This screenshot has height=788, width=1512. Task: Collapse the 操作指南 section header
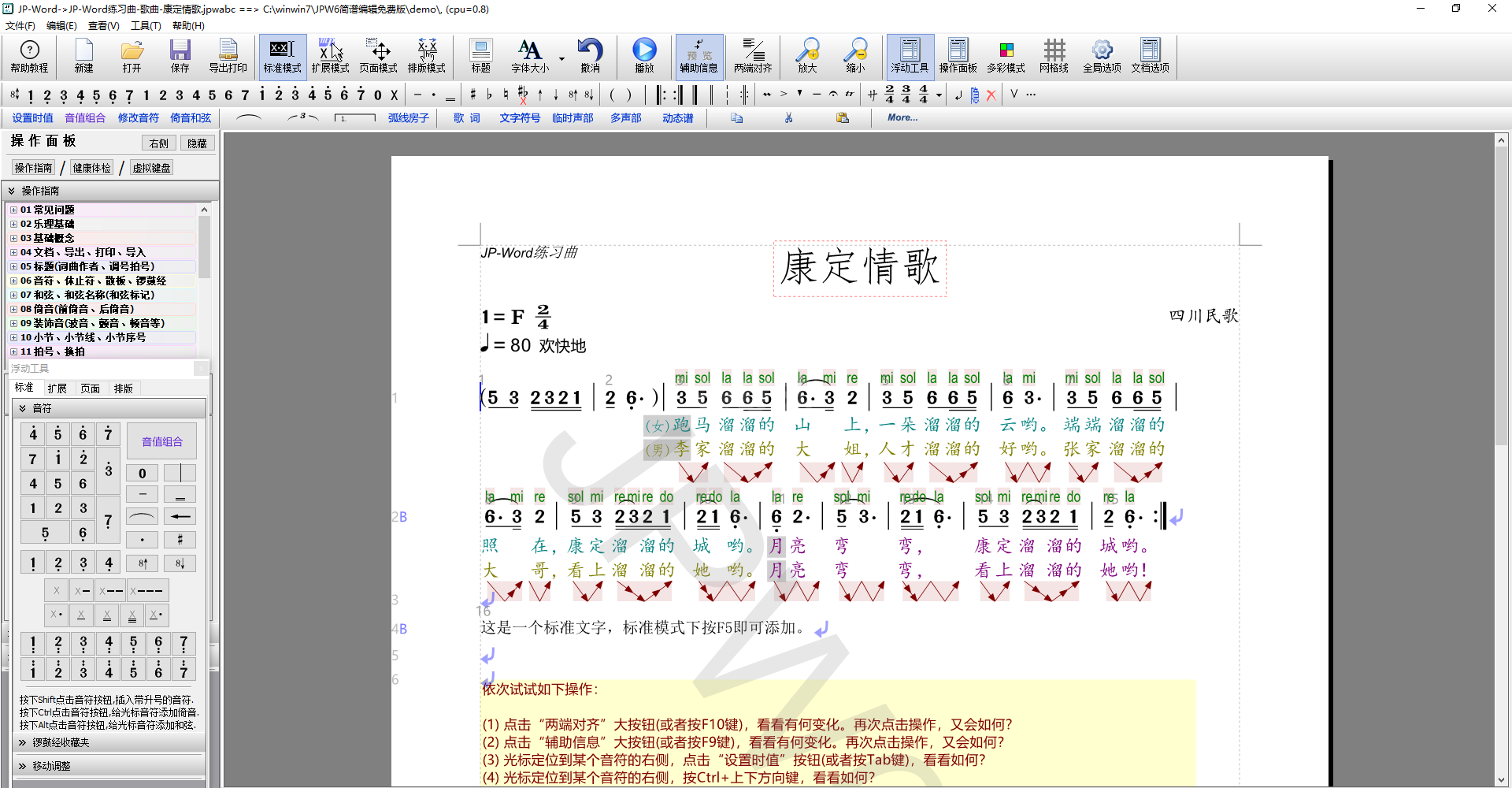tap(109, 191)
